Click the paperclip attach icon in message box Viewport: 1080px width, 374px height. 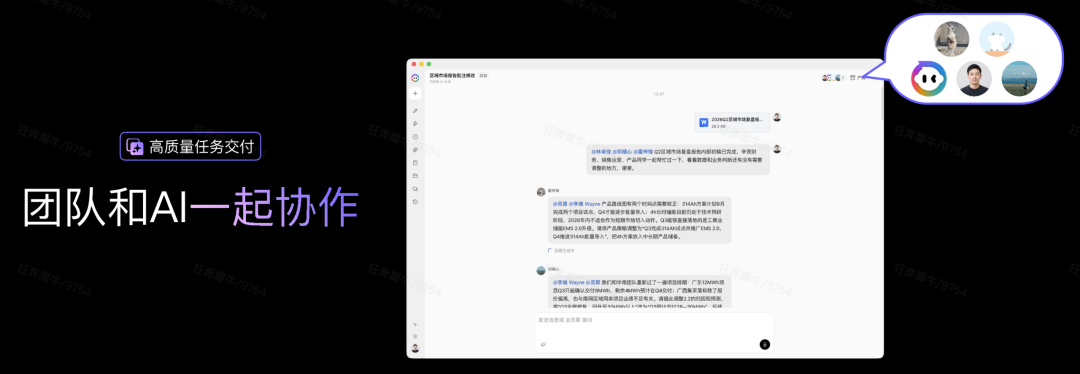click(x=543, y=344)
